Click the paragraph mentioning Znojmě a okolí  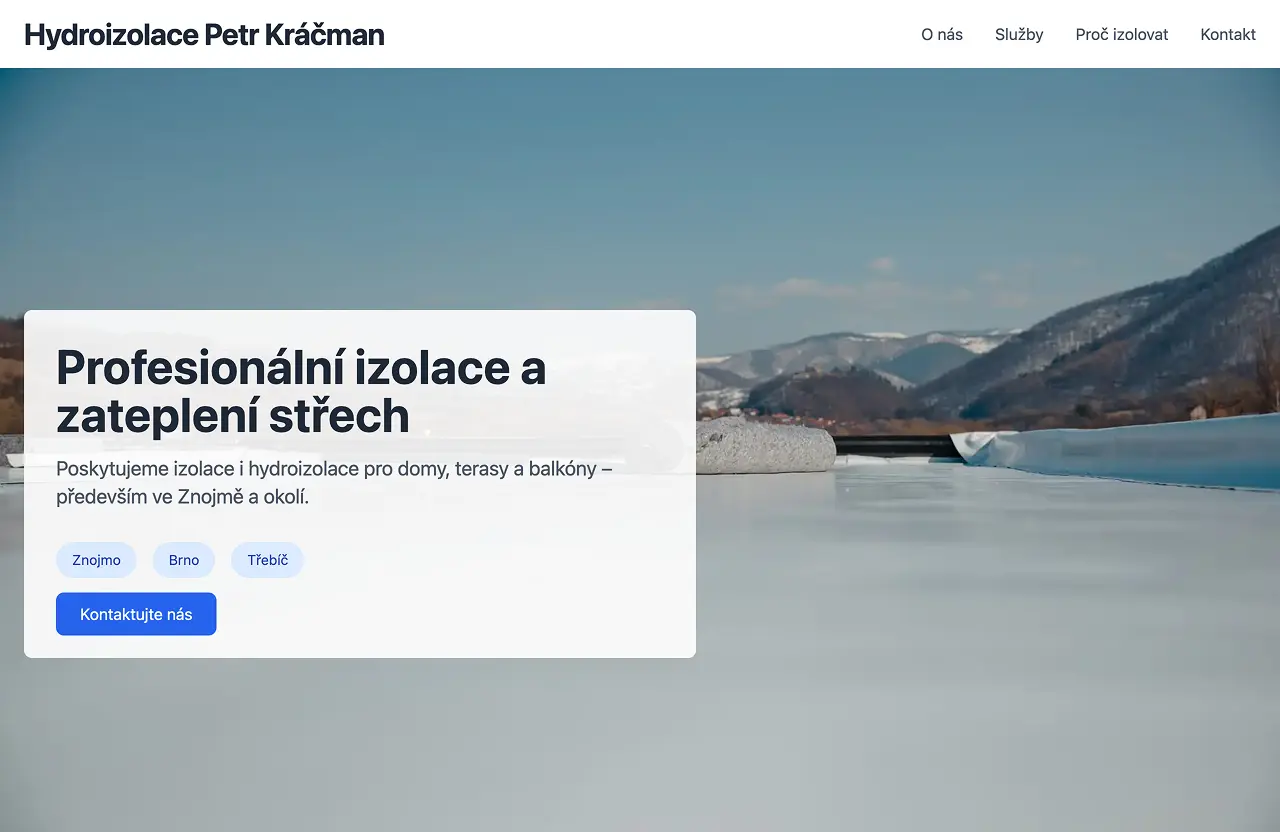335,480
